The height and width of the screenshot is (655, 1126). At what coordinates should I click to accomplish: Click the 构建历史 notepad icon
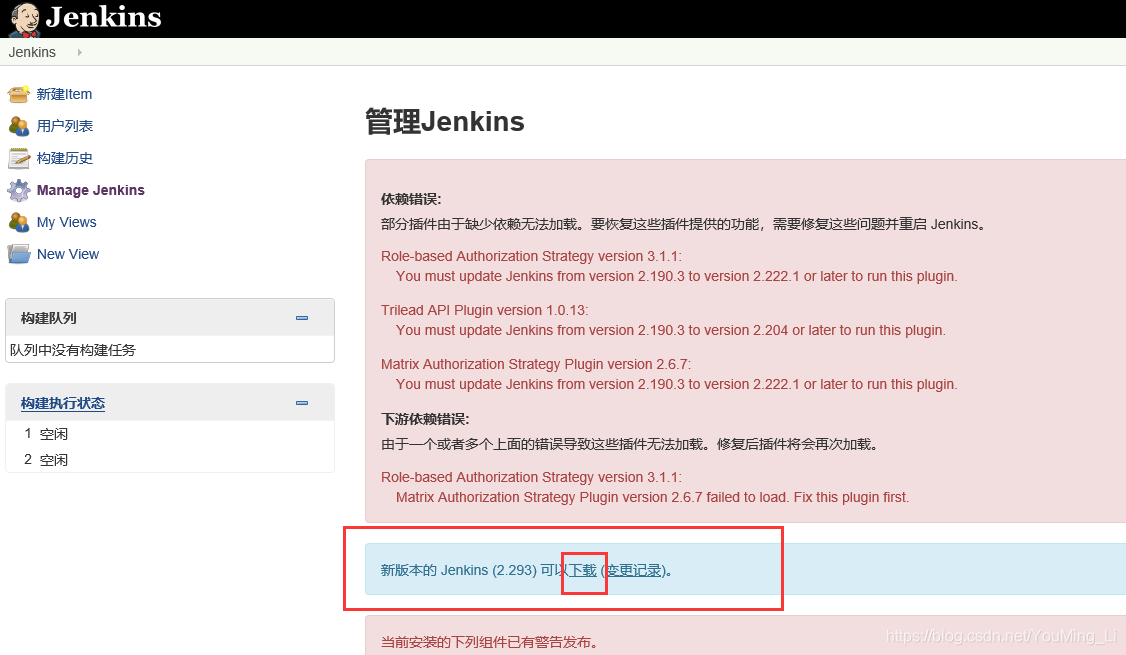click(19, 158)
